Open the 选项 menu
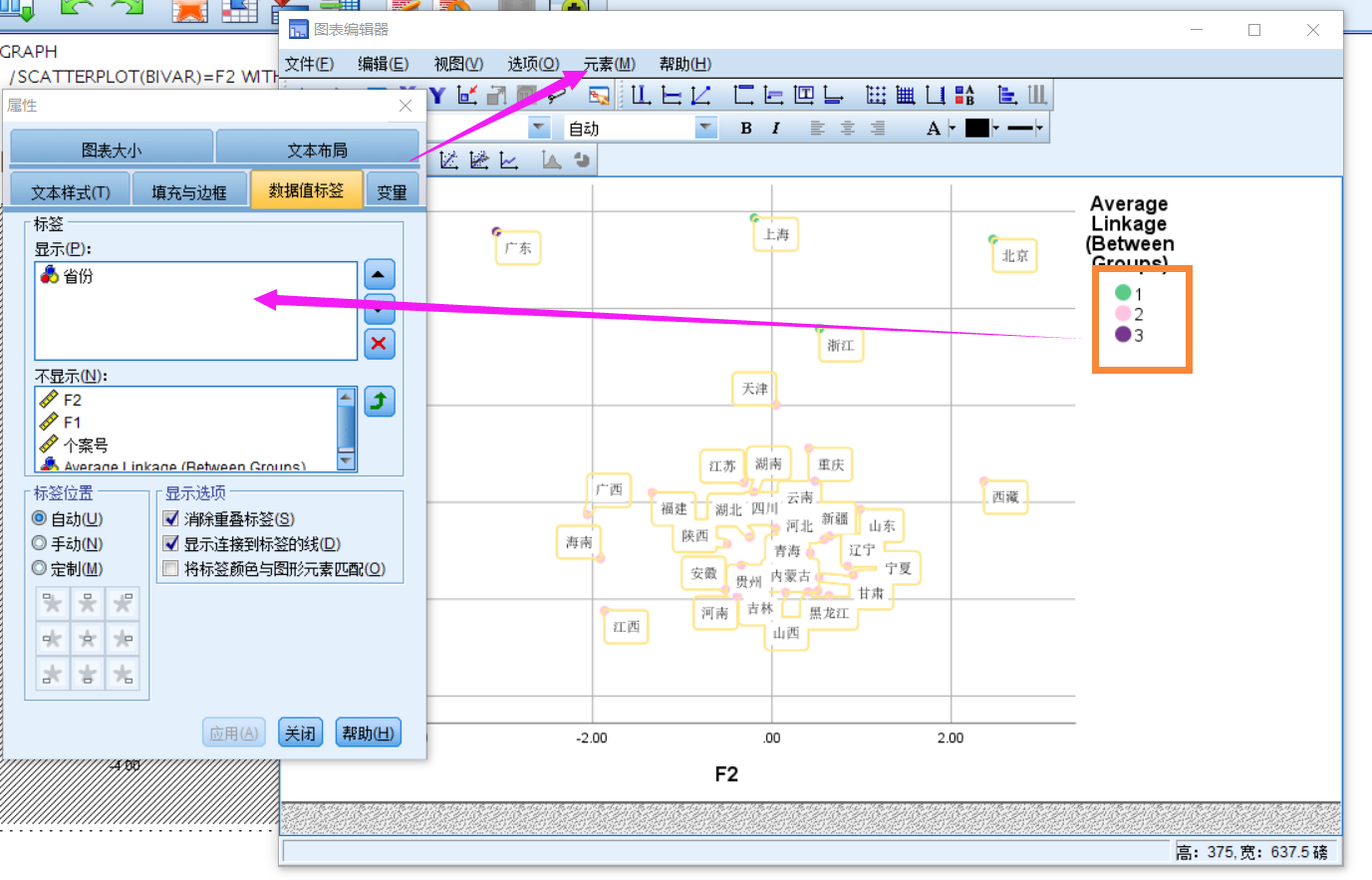The height and width of the screenshot is (880, 1372). click(534, 64)
